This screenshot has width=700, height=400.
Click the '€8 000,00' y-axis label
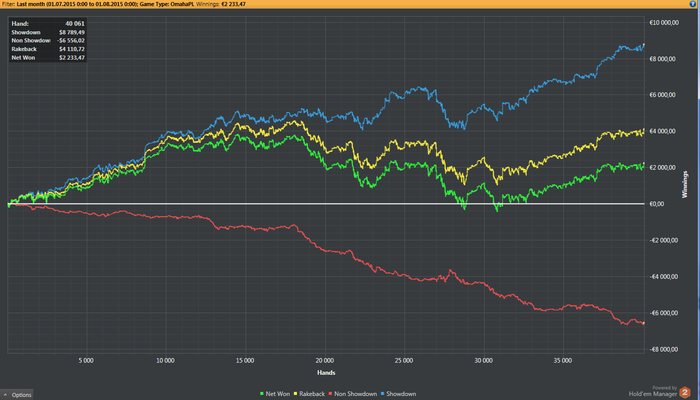(664, 59)
